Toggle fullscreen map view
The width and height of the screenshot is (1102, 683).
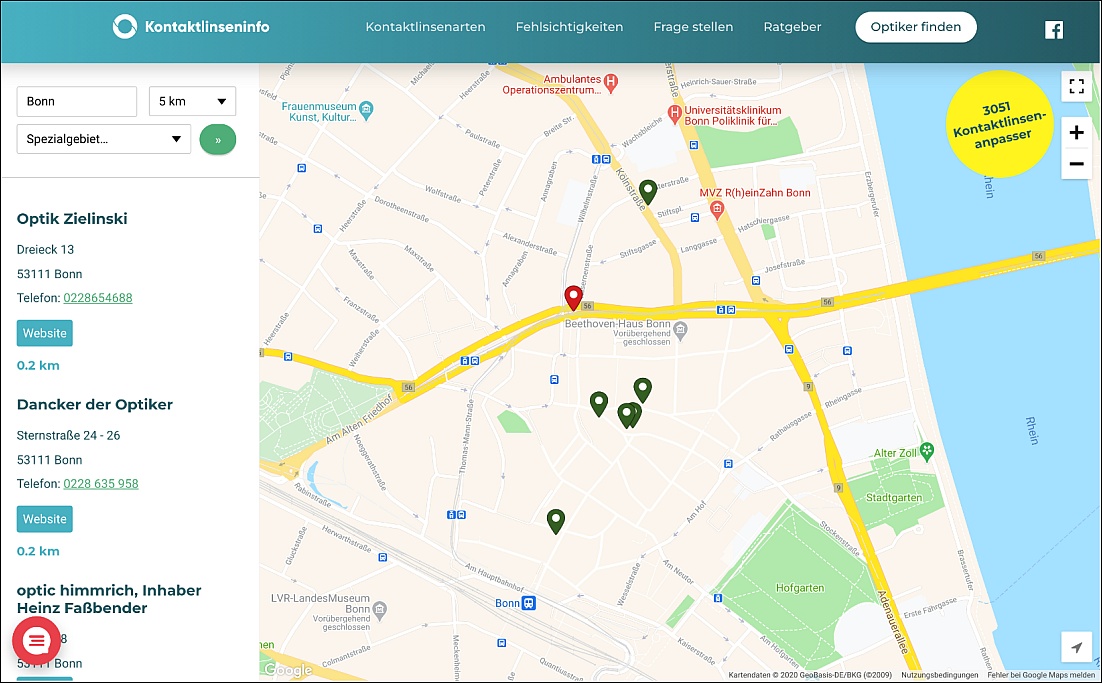pos(1076,87)
